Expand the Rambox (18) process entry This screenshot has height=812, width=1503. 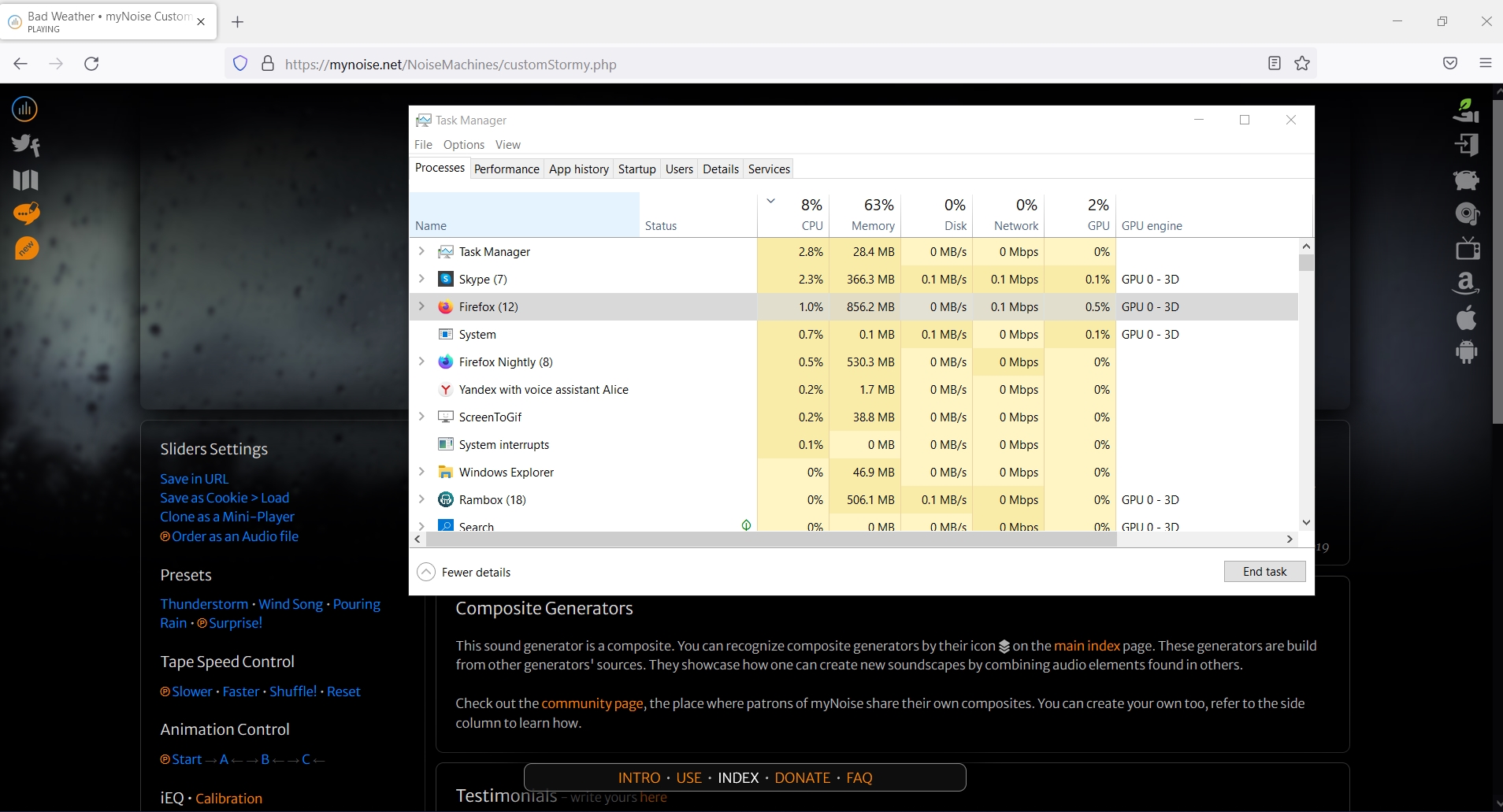click(423, 499)
